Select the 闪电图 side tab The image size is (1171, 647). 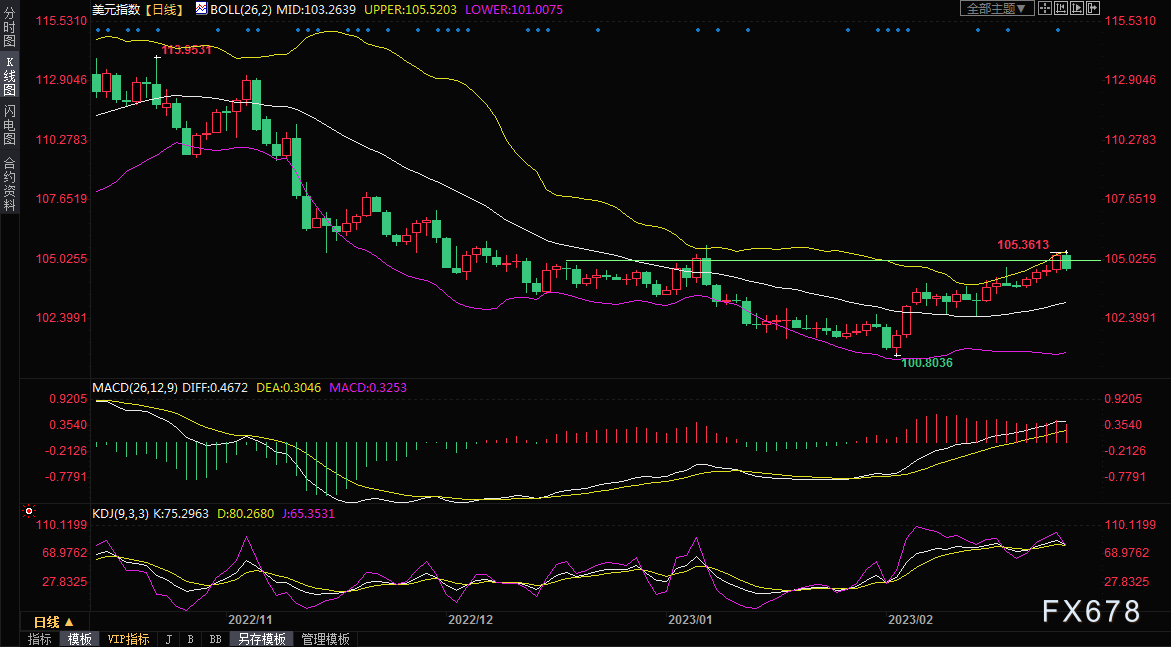tap(9, 125)
